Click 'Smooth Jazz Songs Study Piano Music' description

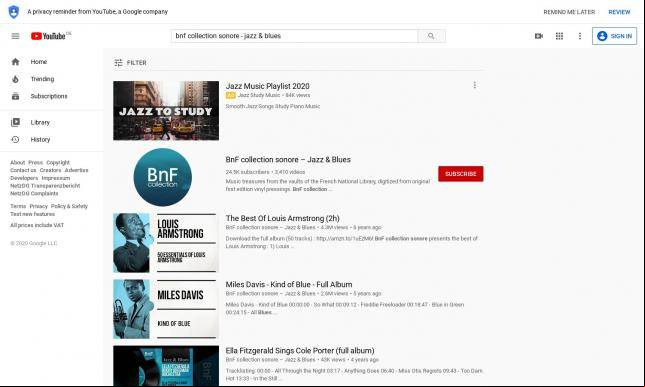(x=273, y=107)
